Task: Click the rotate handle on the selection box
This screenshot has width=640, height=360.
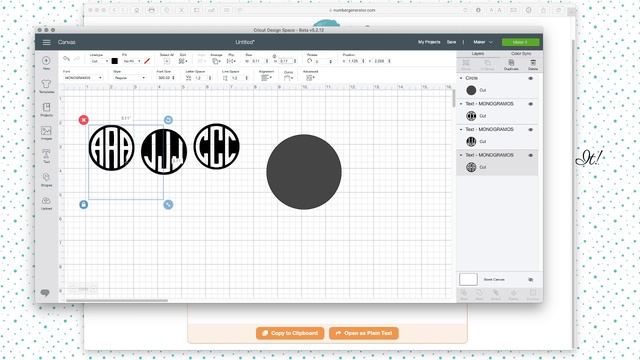Action: [x=168, y=120]
